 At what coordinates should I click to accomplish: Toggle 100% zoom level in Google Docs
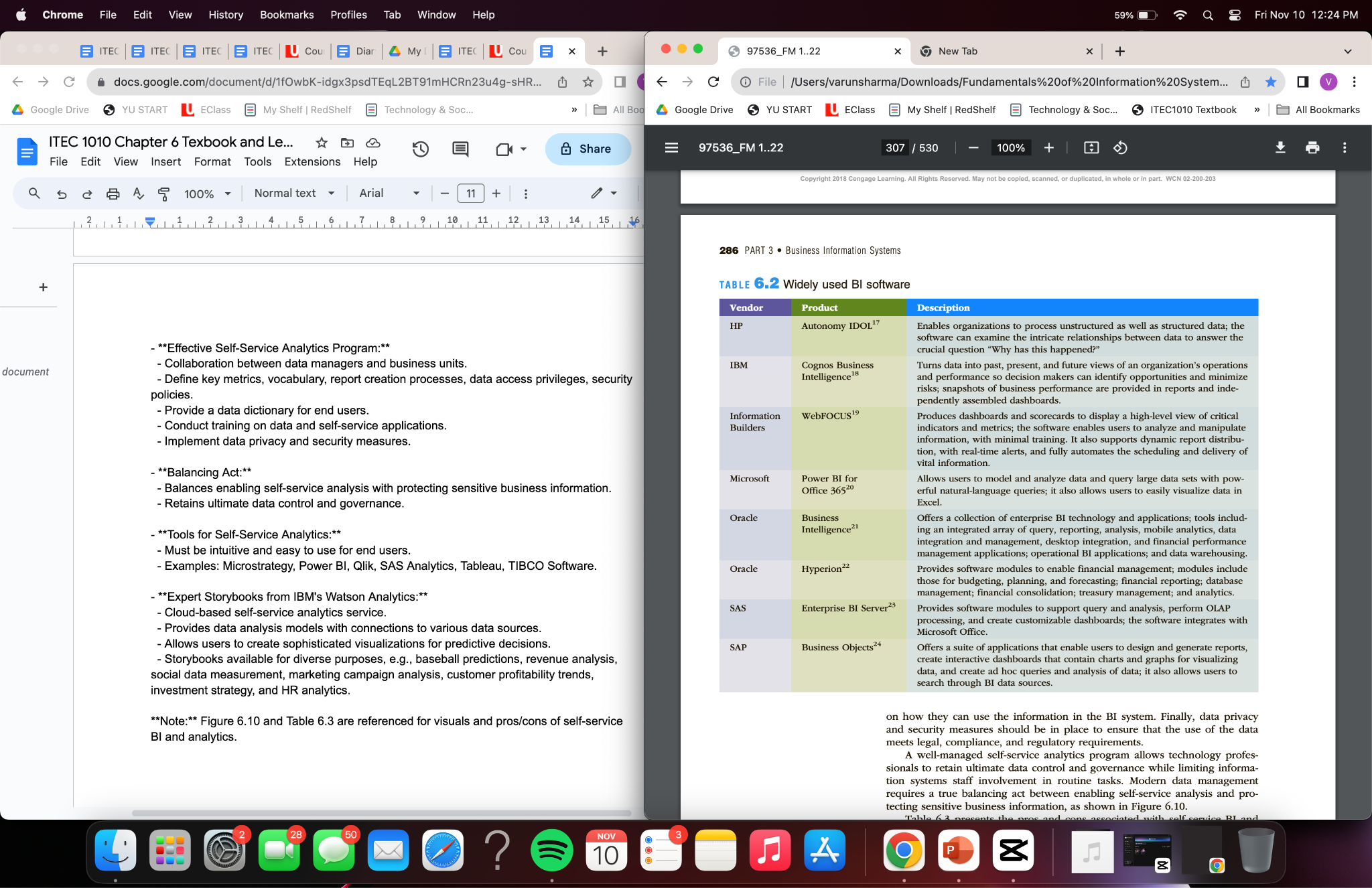pyautogui.click(x=200, y=193)
